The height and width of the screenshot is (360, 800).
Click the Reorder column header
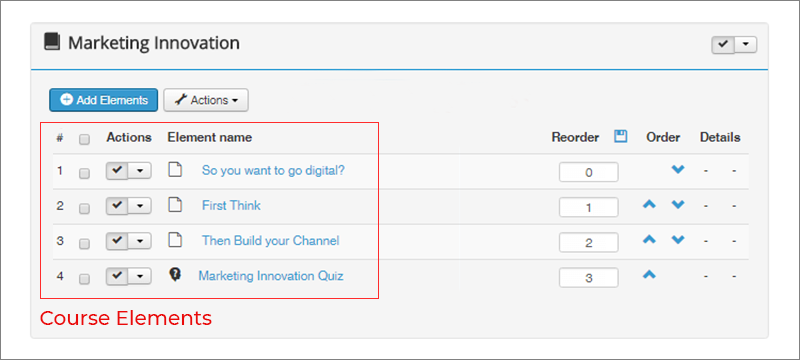[x=575, y=138]
